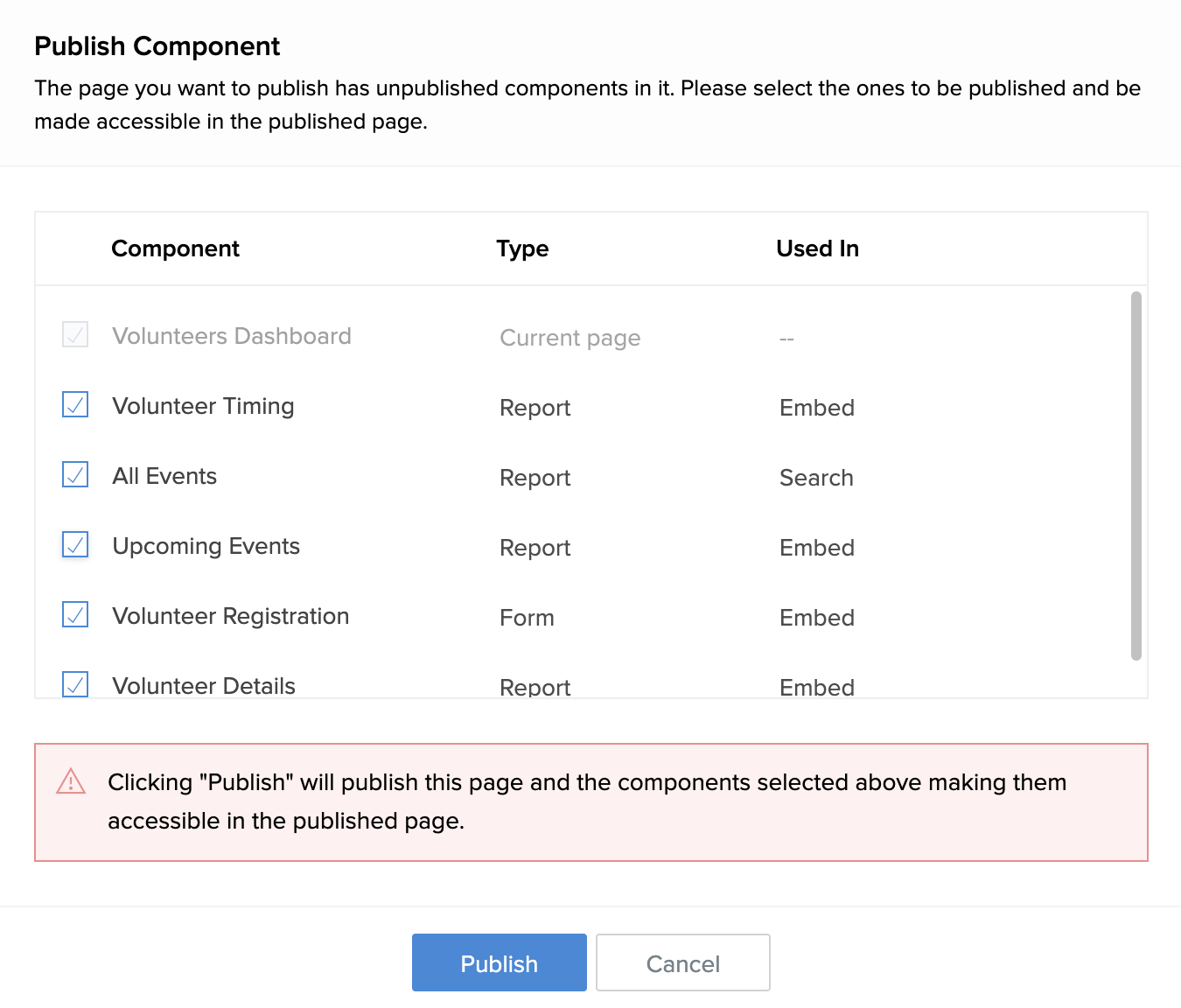
Task: Click the disabled Volunteers Dashboard checkbox
Action: (x=75, y=335)
